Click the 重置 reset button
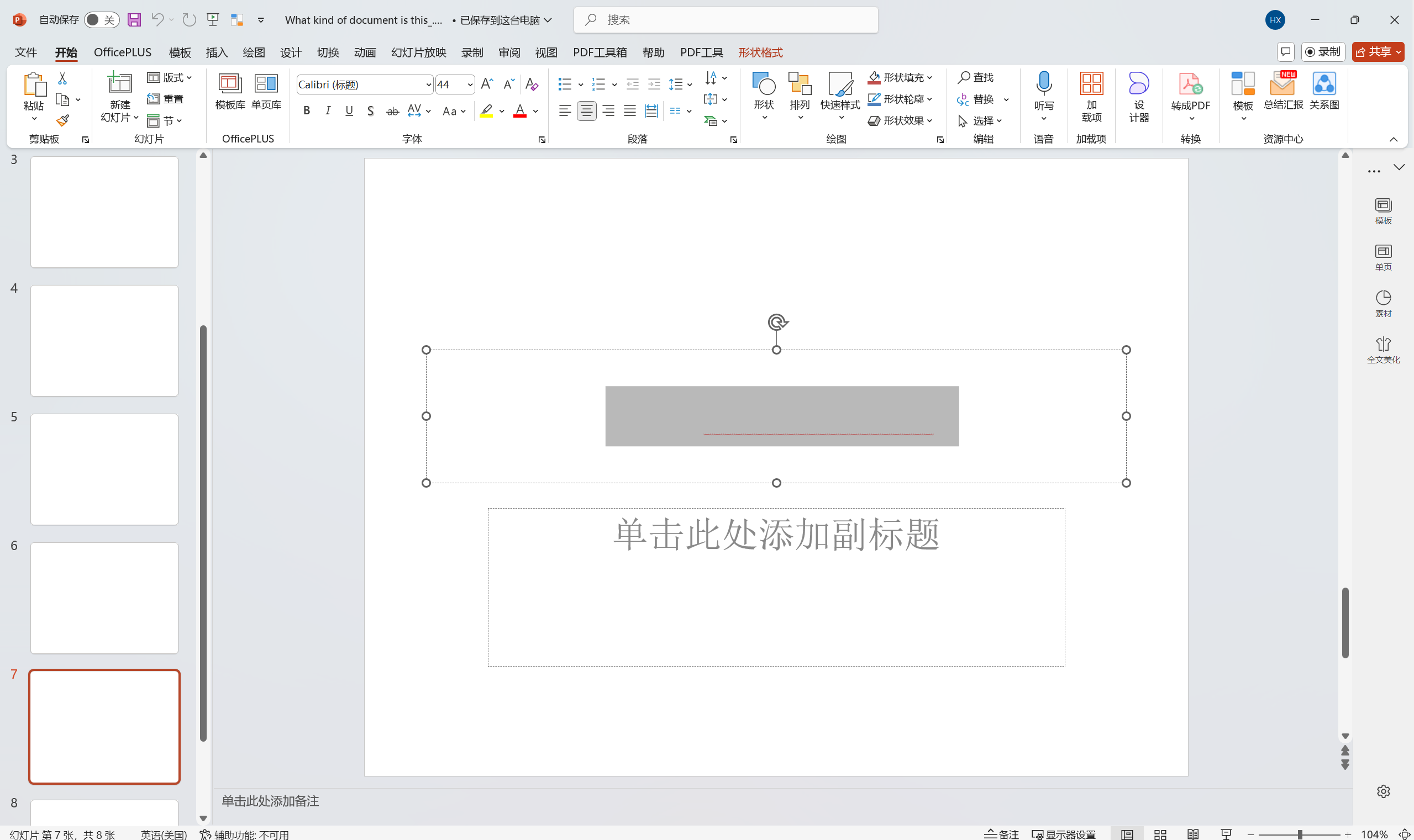The image size is (1414, 840). [x=165, y=99]
